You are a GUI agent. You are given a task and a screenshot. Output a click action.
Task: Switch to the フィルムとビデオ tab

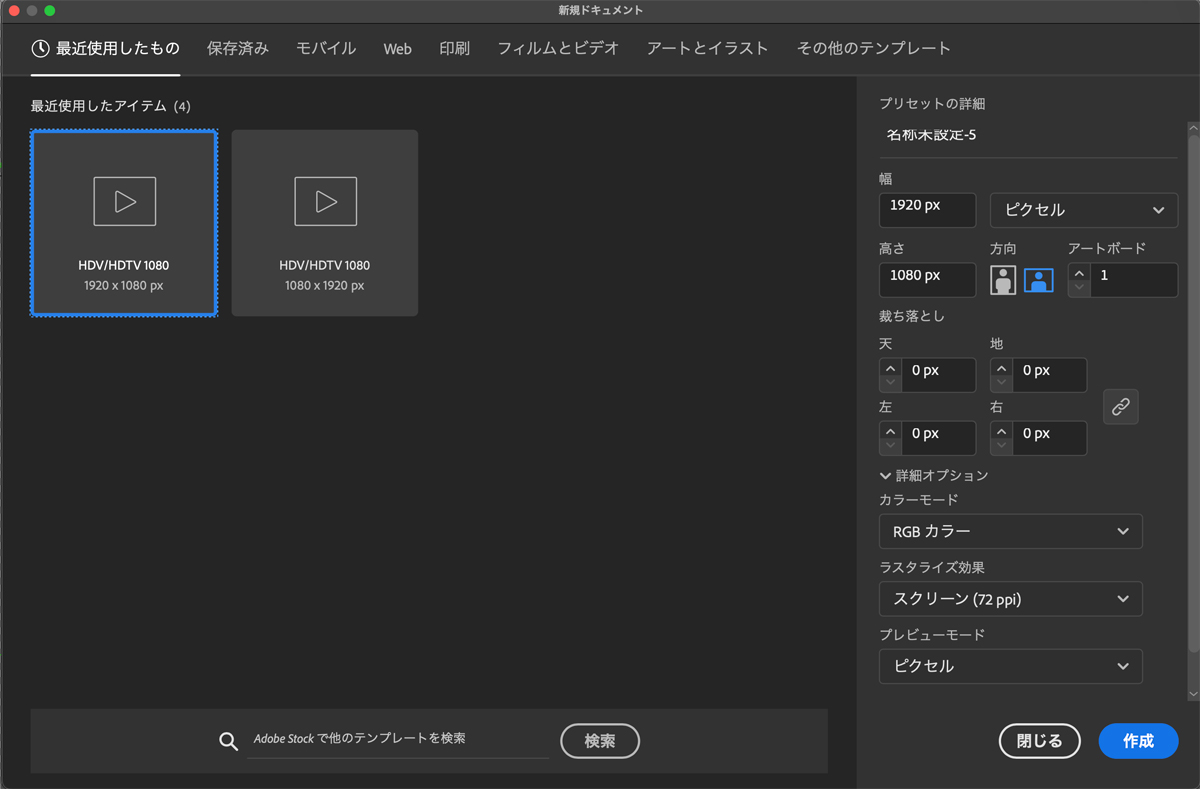click(x=558, y=48)
